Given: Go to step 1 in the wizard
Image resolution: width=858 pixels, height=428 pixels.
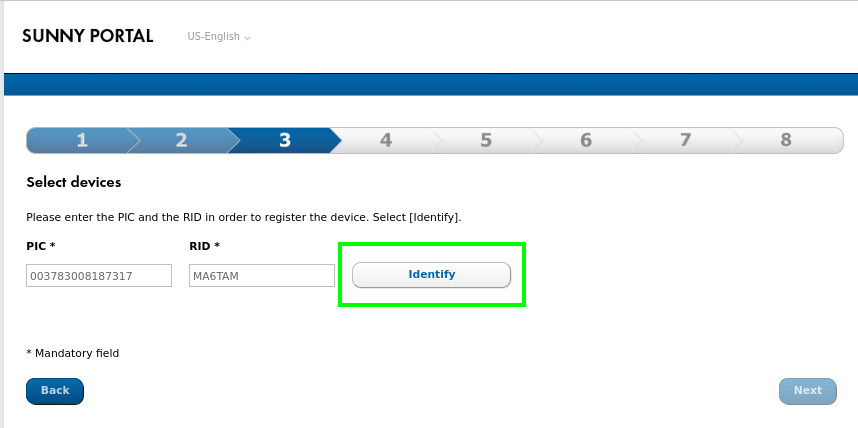Looking at the screenshot, I should point(81,141).
